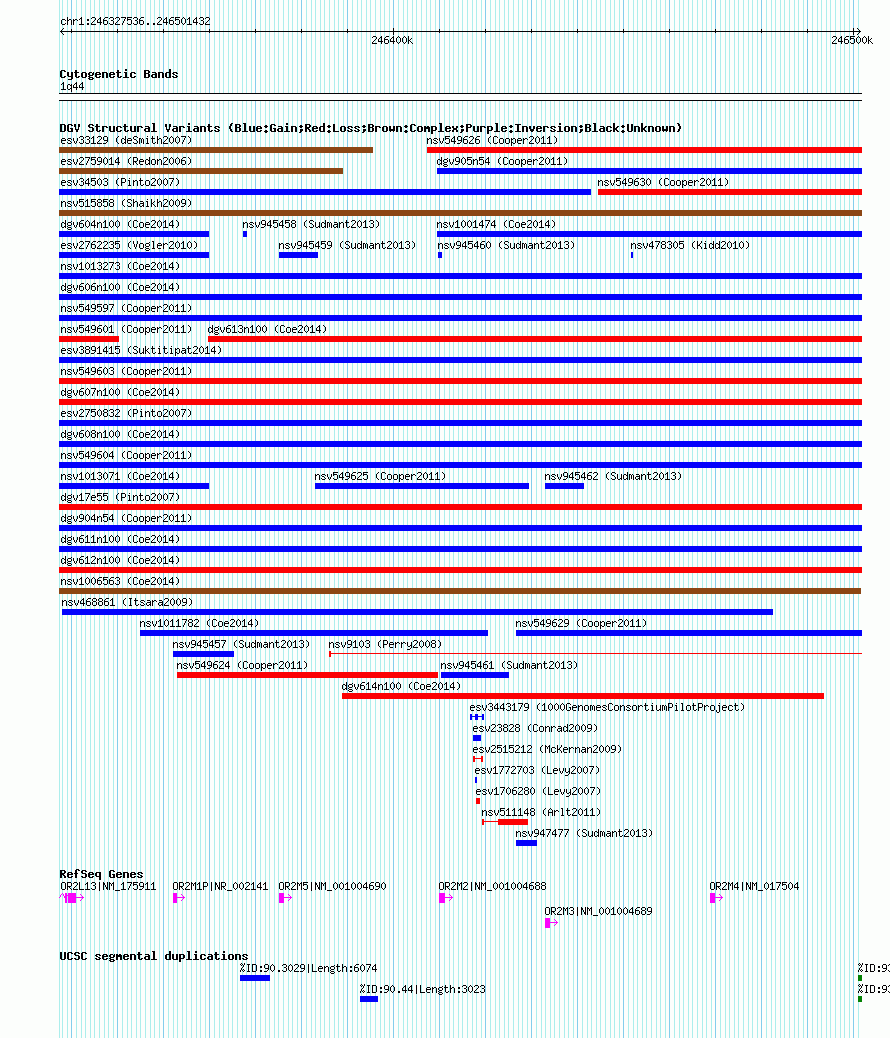
Task: Select the nsv947477 blue variant bar
Action: click(526, 843)
